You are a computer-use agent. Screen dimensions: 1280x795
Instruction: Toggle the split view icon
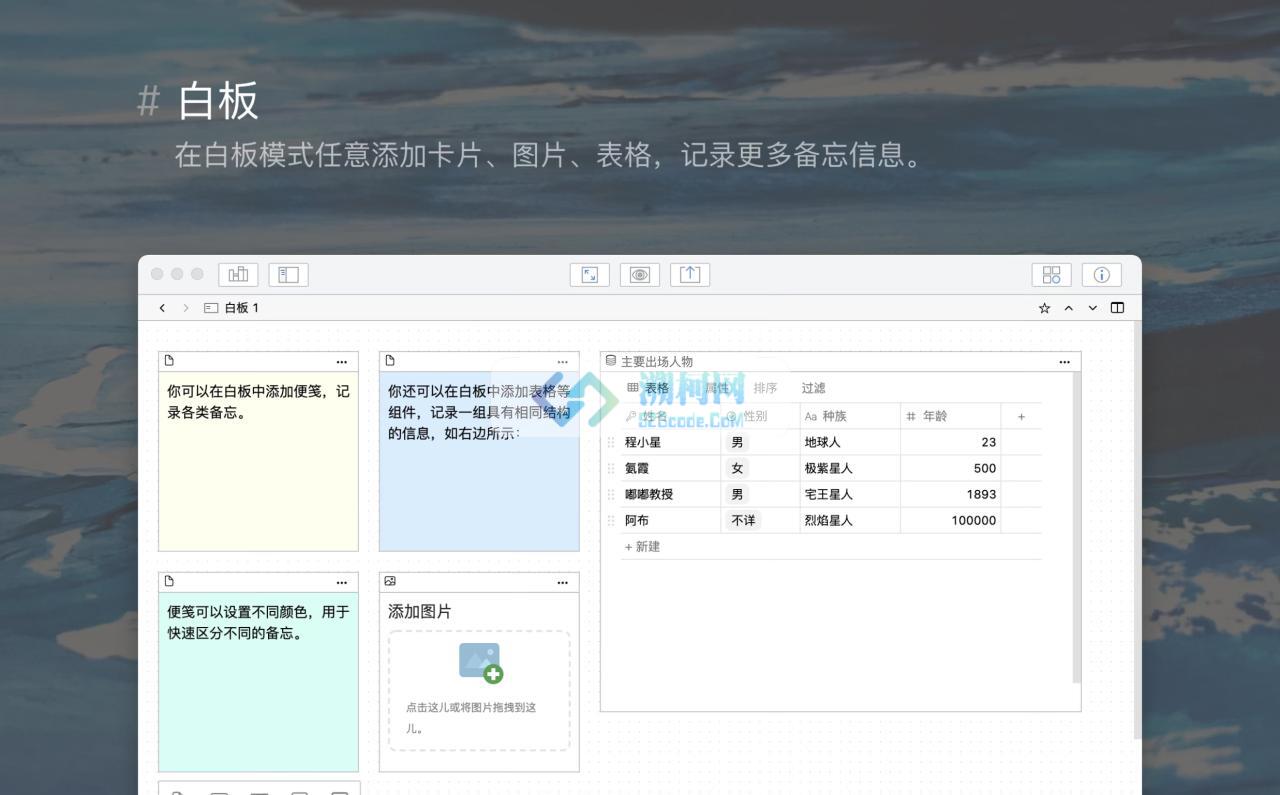pos(1117,308)
